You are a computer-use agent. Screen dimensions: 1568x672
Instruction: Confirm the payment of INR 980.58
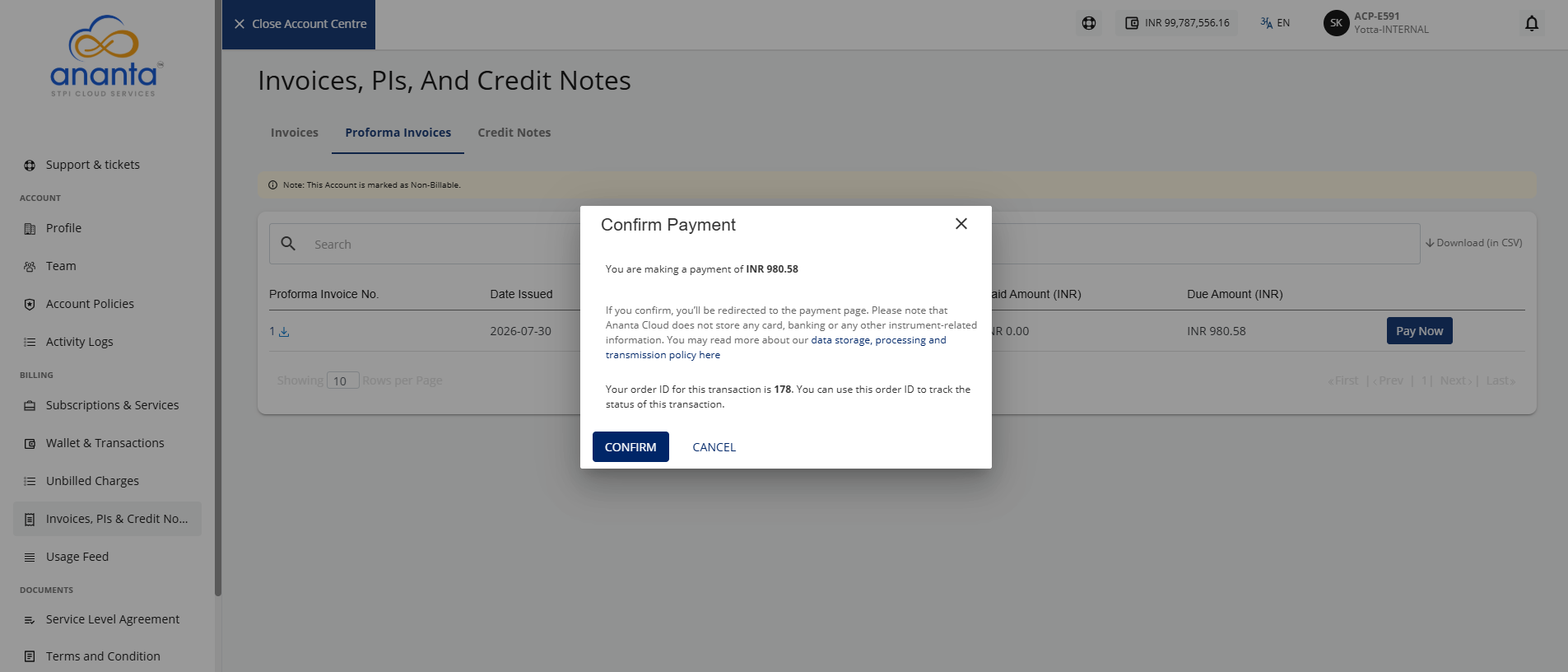click(630, 447)
